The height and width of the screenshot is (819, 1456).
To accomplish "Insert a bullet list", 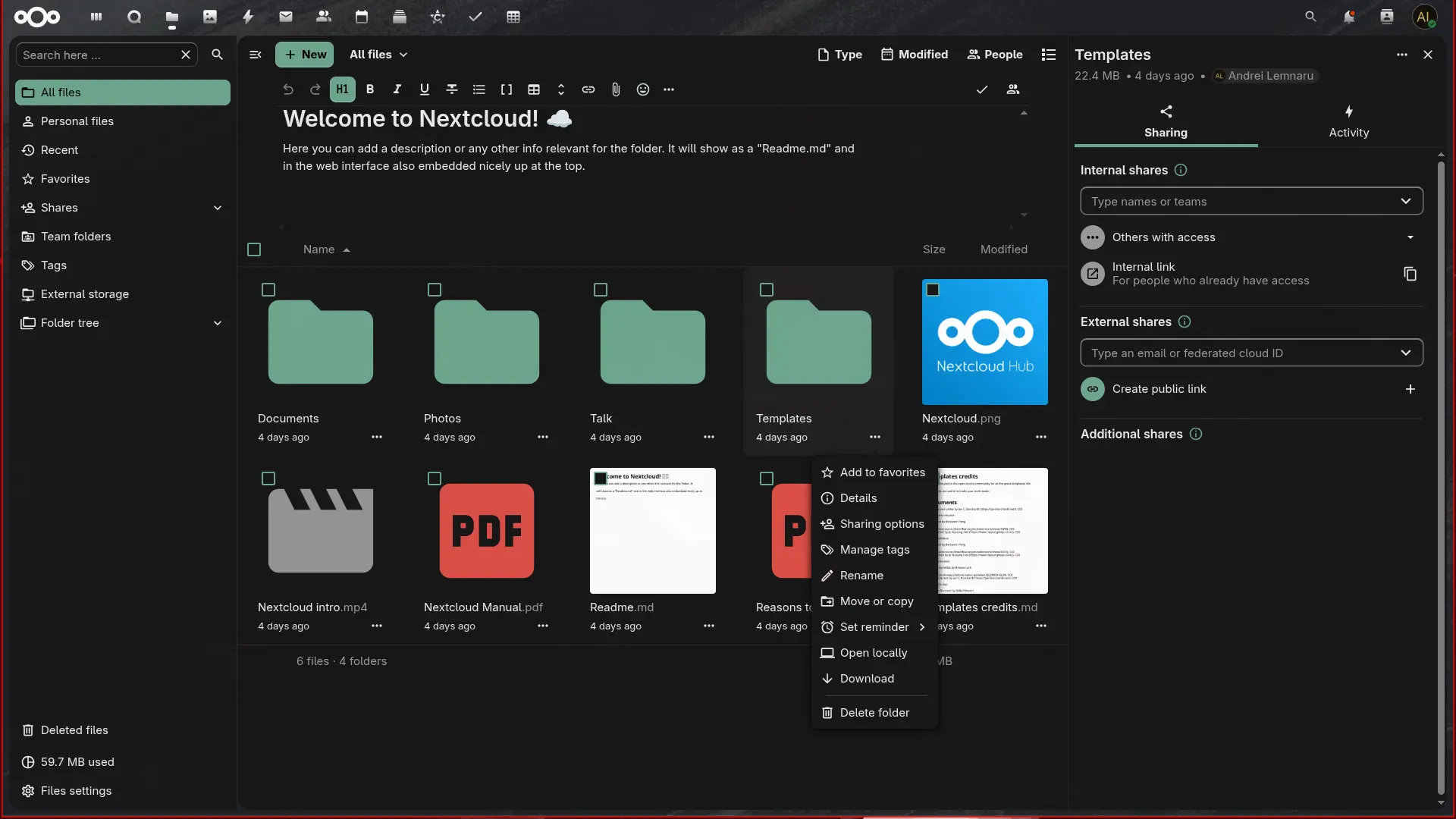I will pyautogui.click(x=479, y=89).
